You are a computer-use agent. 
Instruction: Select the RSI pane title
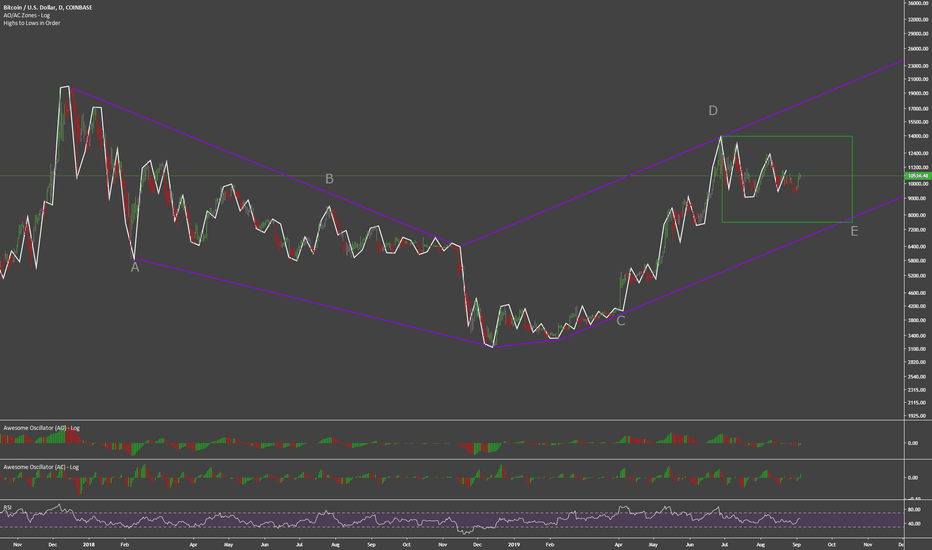pyautogui.click(x=8, y=507)
